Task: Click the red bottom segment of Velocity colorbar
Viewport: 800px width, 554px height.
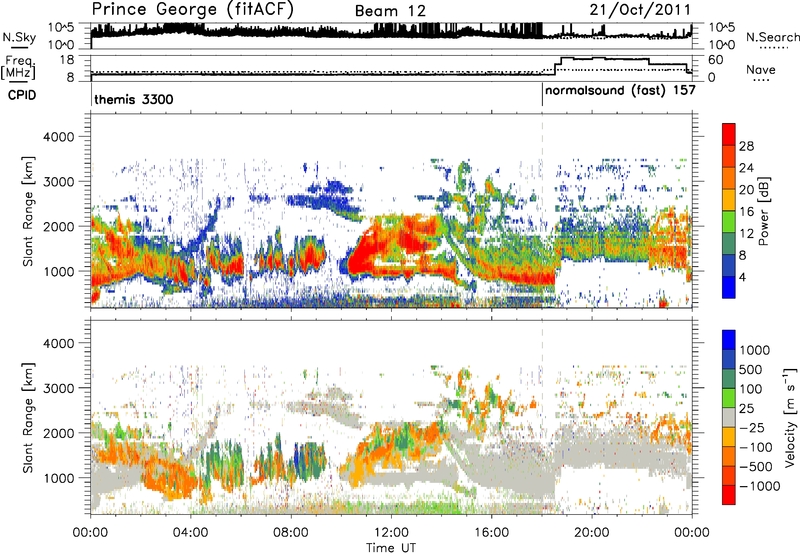Action: click(729, 495)
